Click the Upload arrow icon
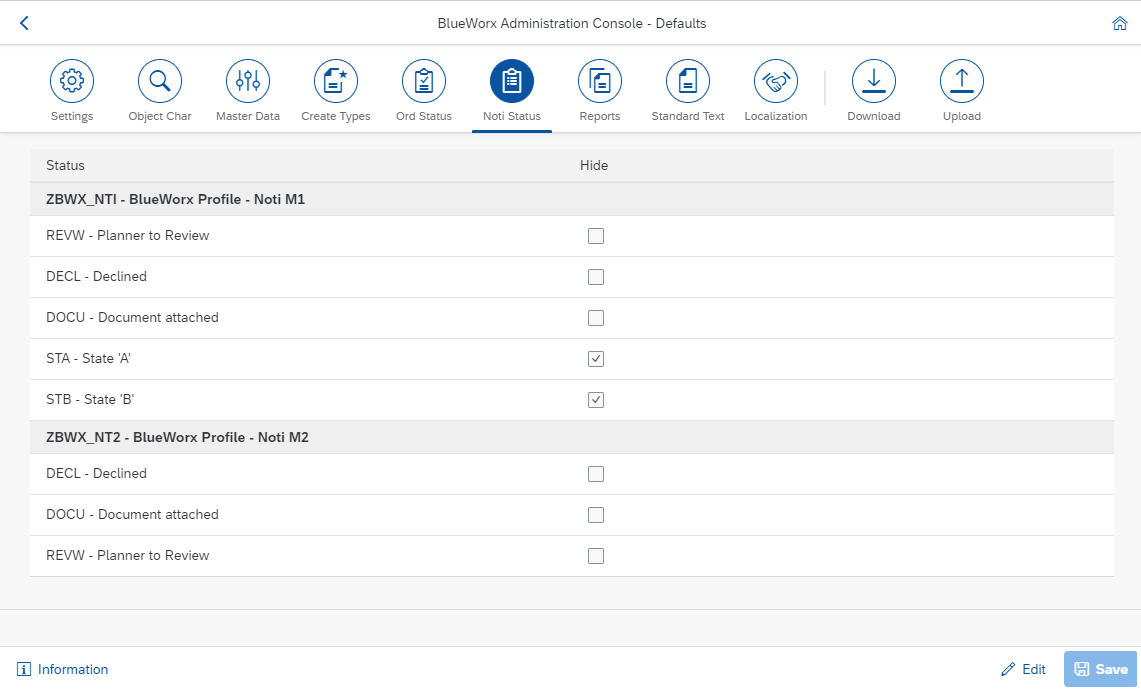This screenshot has width=1141, height=690. click(x=962, y=81)
